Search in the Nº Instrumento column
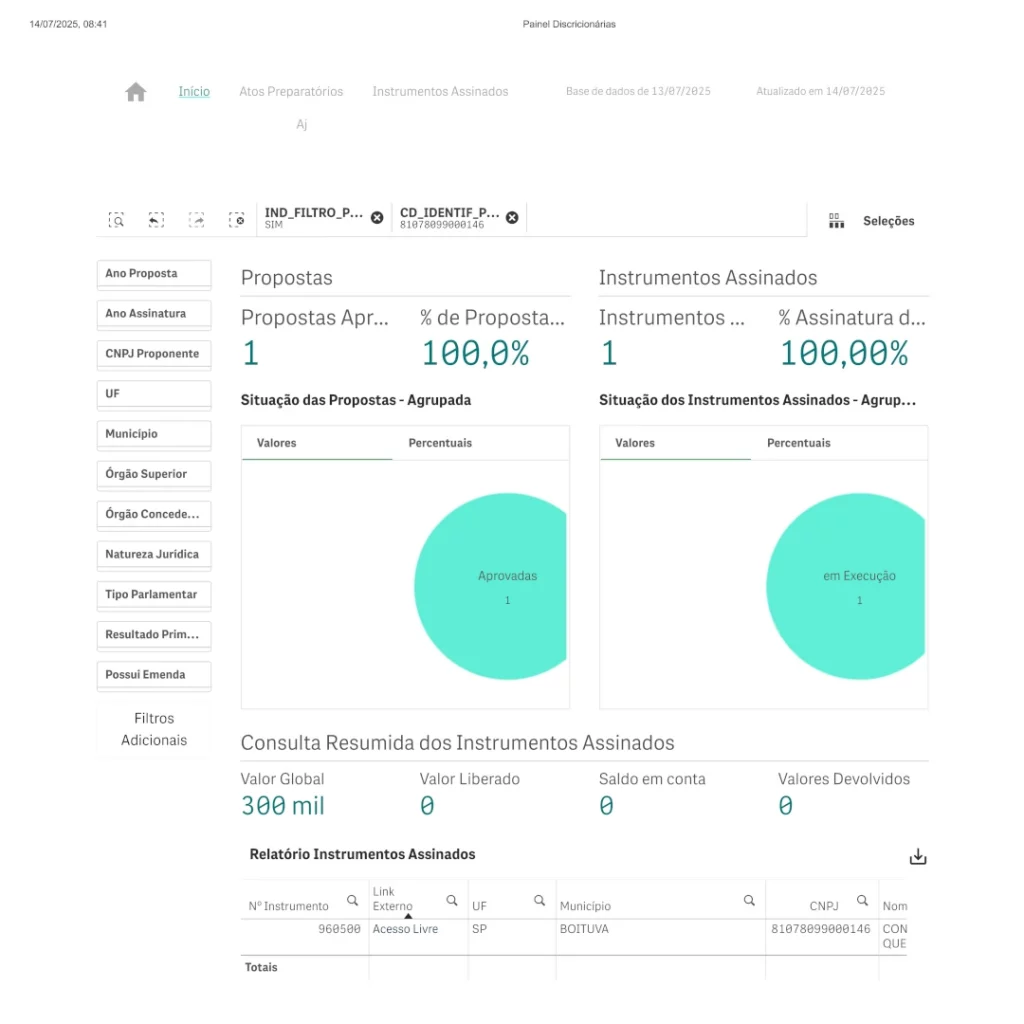The image size is (1024, 1024). tap(352, 900)
